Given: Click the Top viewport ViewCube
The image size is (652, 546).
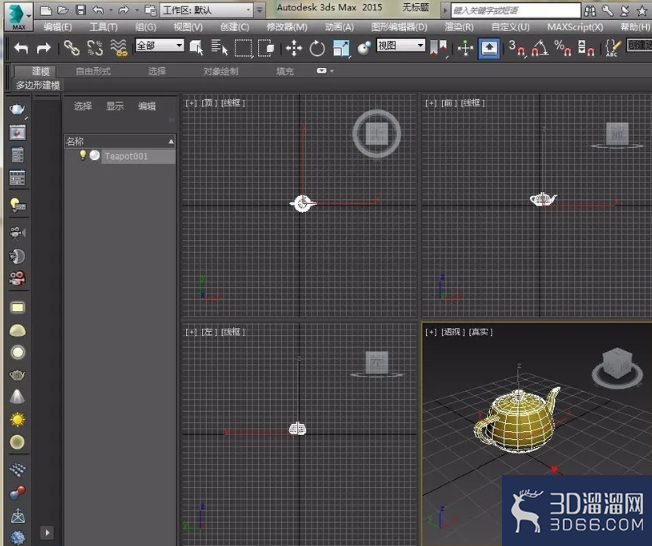Looking at the screenshot, I should (377, 134).
